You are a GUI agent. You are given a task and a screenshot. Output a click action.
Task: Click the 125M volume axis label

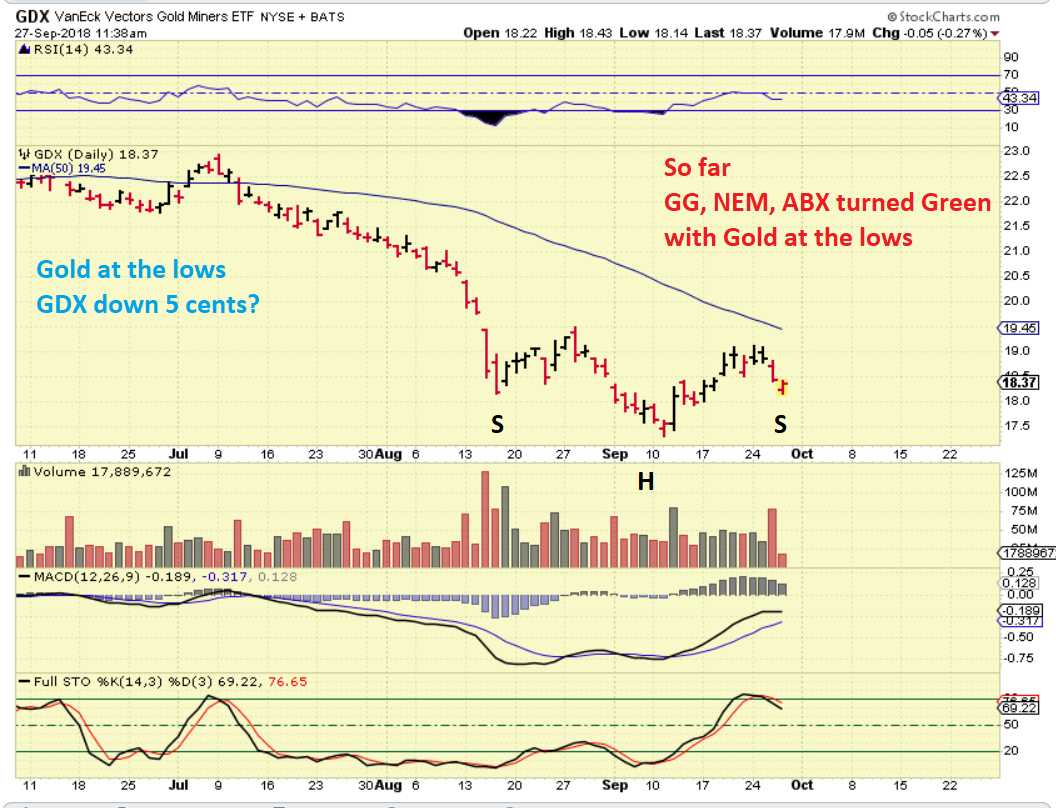[x=1020, y=473]
